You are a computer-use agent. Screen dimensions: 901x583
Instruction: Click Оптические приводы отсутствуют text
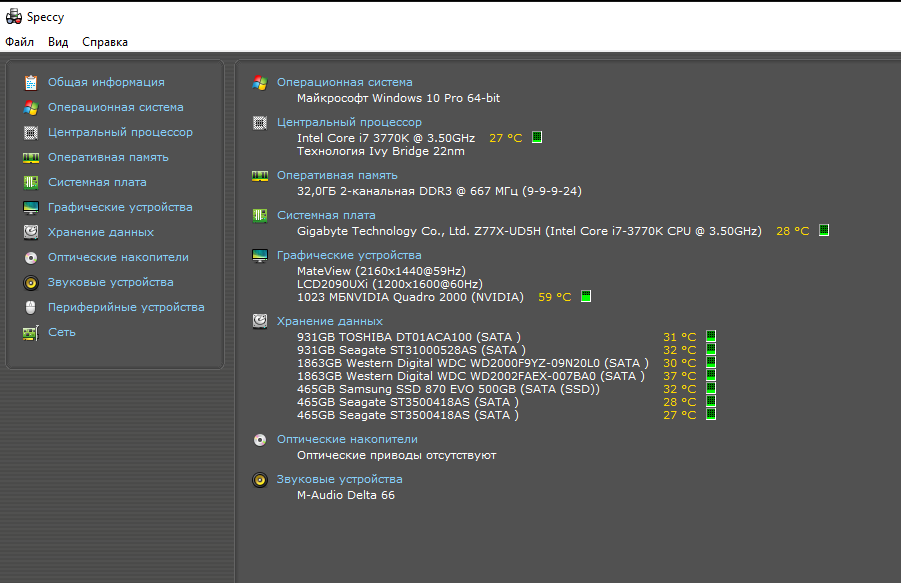tap(396, 455)
